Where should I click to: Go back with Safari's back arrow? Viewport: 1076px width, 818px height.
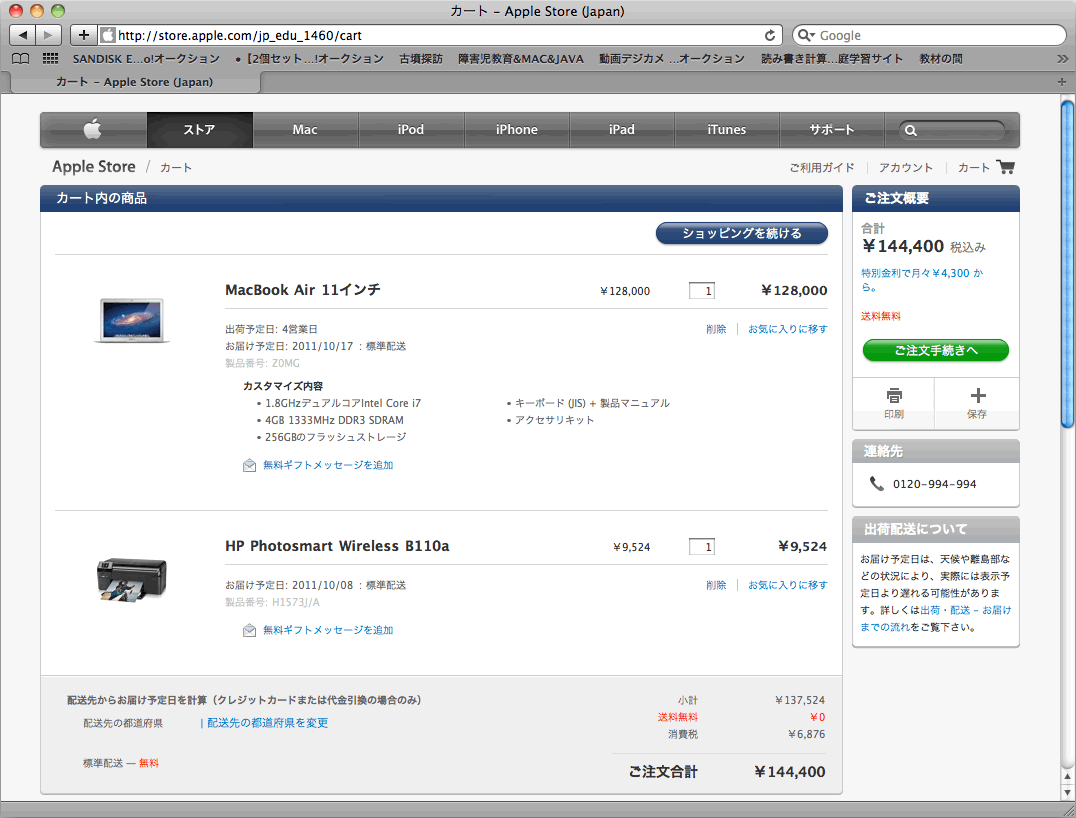pyautogui.click(x=23, y=35)
